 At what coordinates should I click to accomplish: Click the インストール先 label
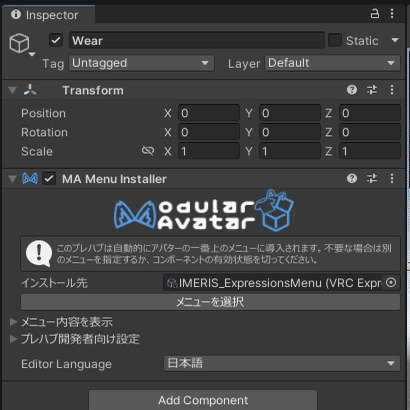[54, 283]
